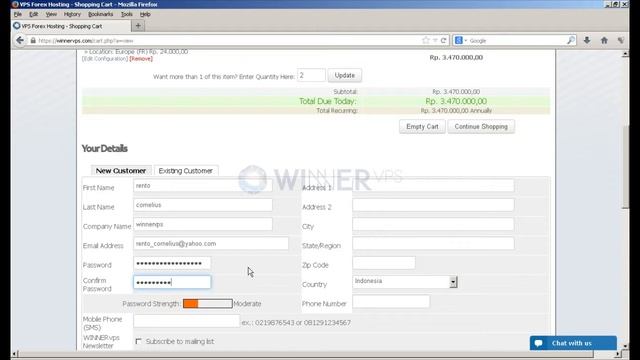Switch to the Existing Customer tab
640x360 pixels.
coord(186,171)
